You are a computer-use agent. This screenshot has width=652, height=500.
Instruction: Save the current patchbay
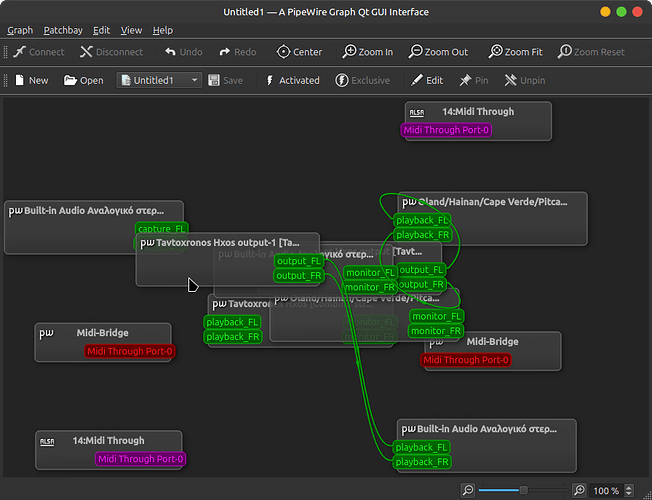coord(226,80)
